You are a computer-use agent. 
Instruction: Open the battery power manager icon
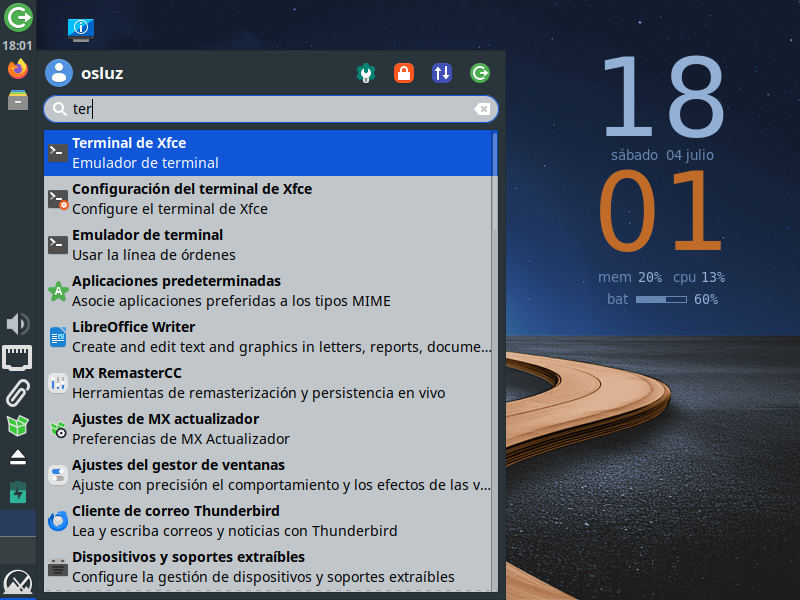click(18, 492)
